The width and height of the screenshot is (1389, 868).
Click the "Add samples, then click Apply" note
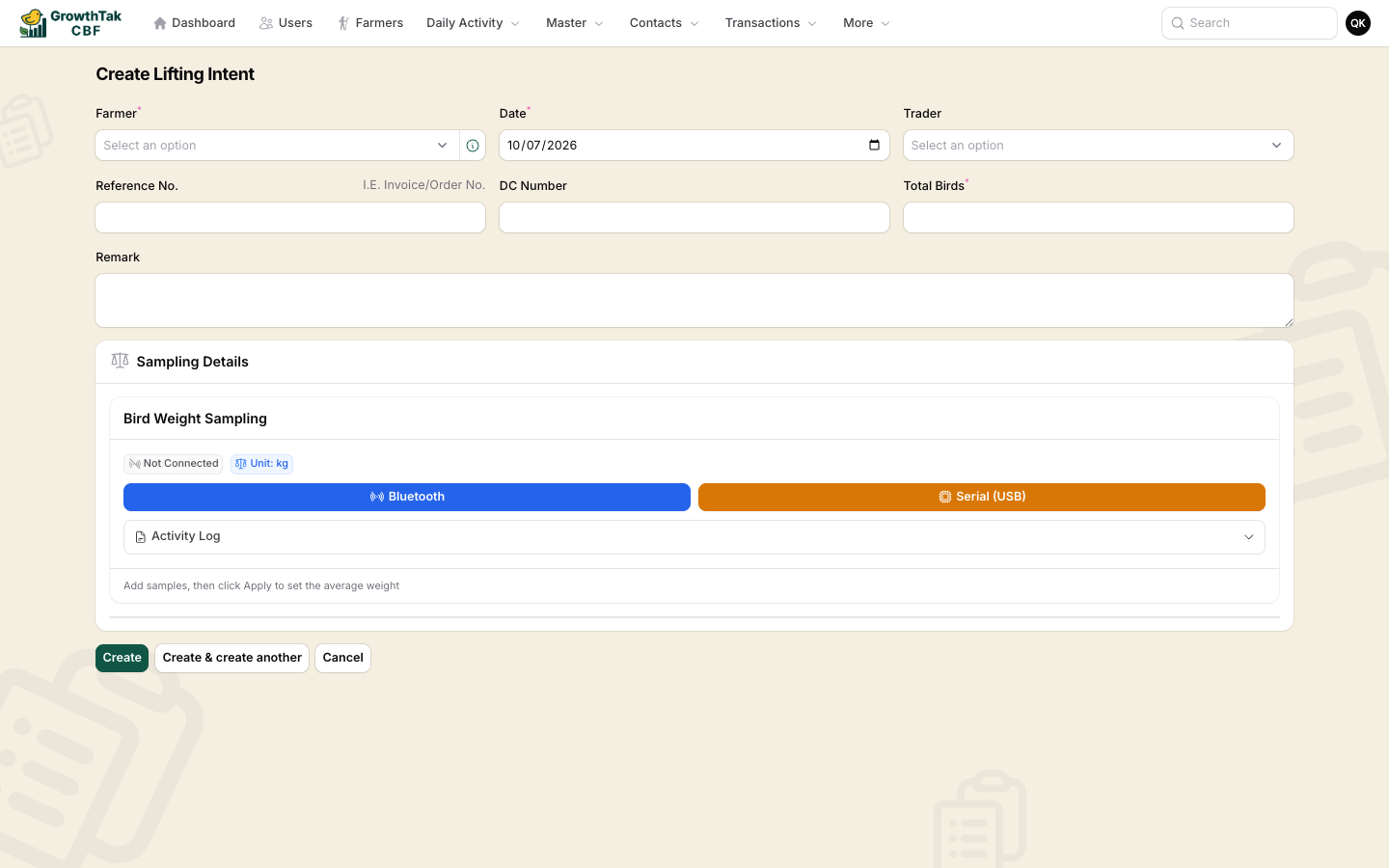coord(261,585)
